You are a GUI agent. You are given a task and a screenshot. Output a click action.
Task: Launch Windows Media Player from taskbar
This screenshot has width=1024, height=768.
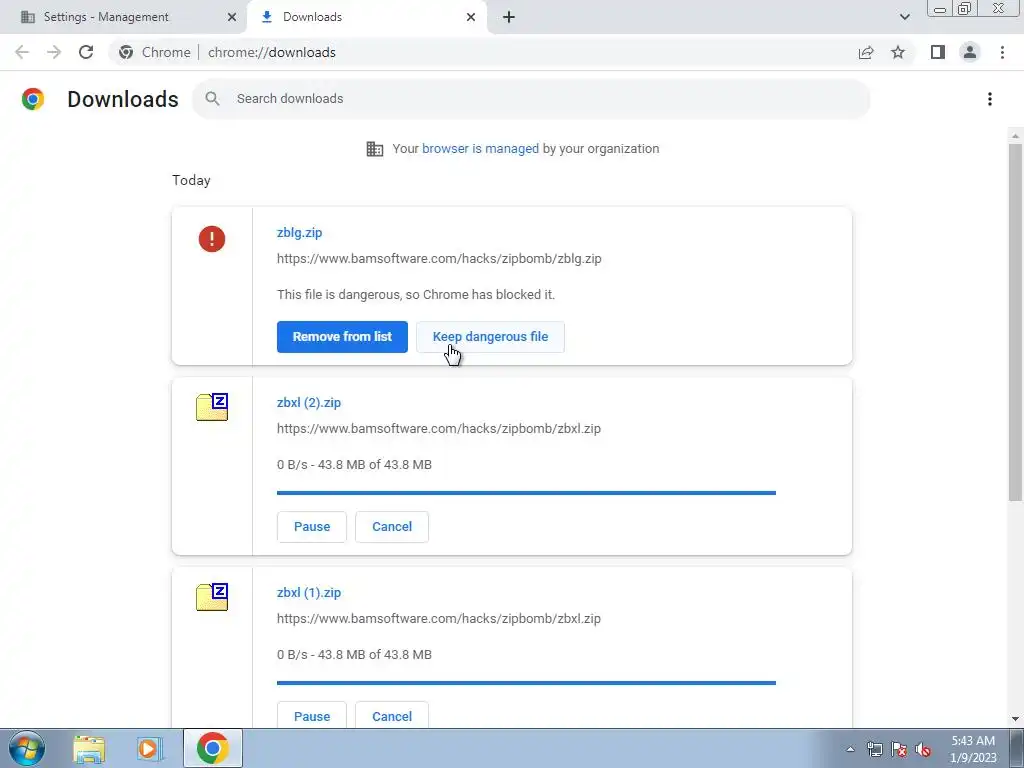[150, 749]
